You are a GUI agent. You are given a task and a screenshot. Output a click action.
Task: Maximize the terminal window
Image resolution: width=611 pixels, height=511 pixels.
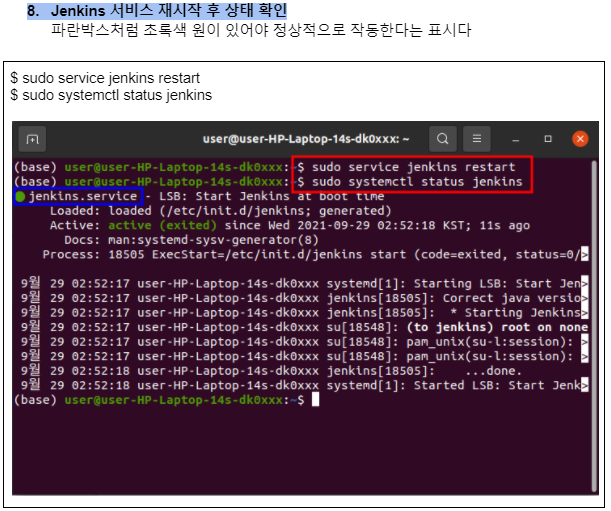point(548,139)
